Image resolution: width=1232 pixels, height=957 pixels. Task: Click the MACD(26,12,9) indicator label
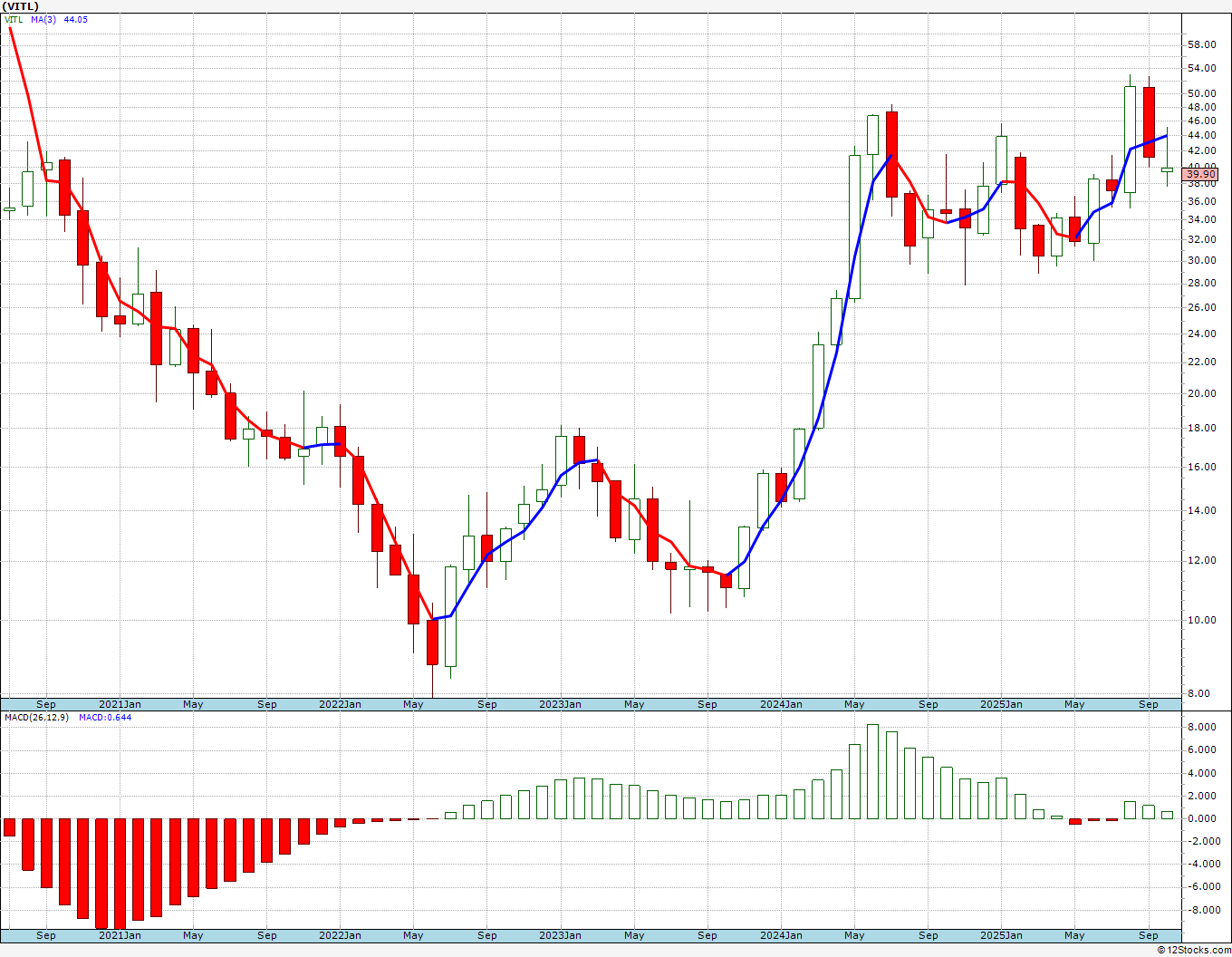(36, 718)
